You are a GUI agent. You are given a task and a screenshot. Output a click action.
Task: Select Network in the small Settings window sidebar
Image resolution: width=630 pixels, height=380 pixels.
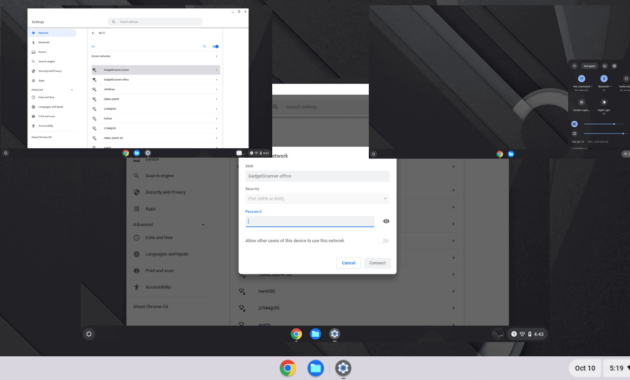[x=53, y=33]
